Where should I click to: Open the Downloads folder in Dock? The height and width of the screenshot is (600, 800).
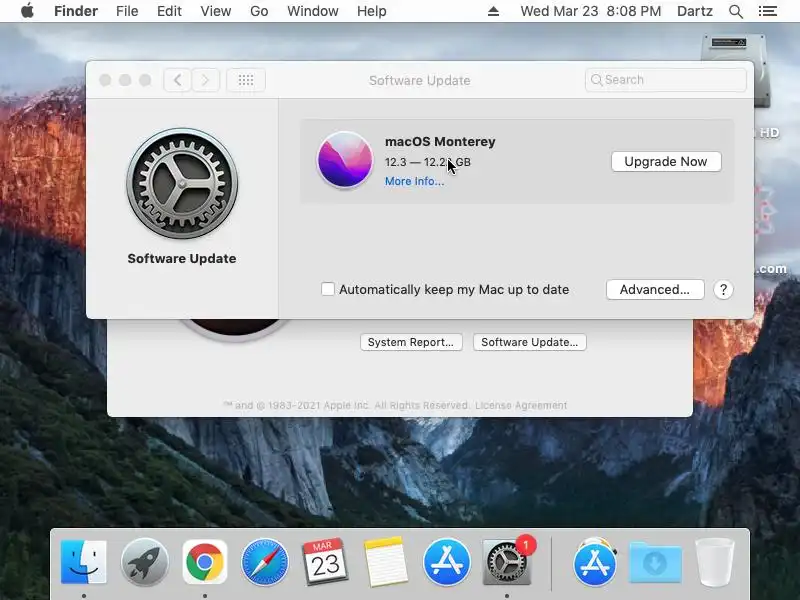point(655,563)
